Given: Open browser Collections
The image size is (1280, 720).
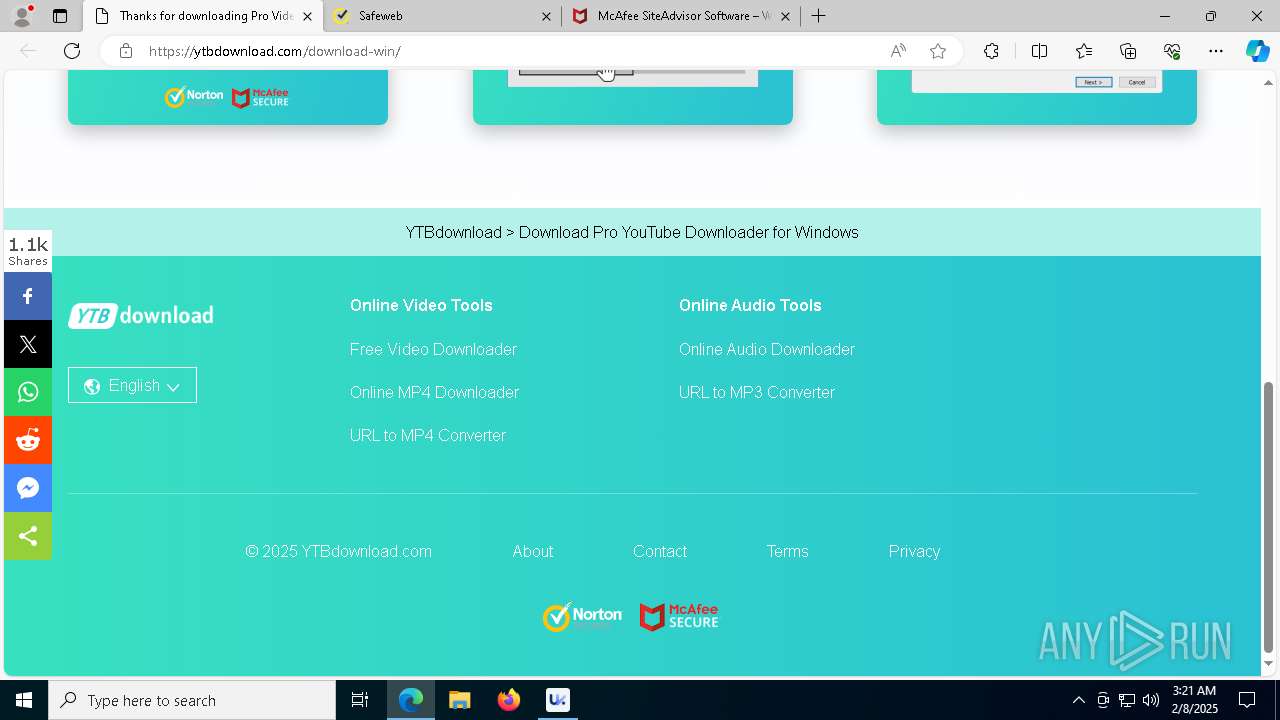Looking at the screenshot, I should [x=1128, y=51].
